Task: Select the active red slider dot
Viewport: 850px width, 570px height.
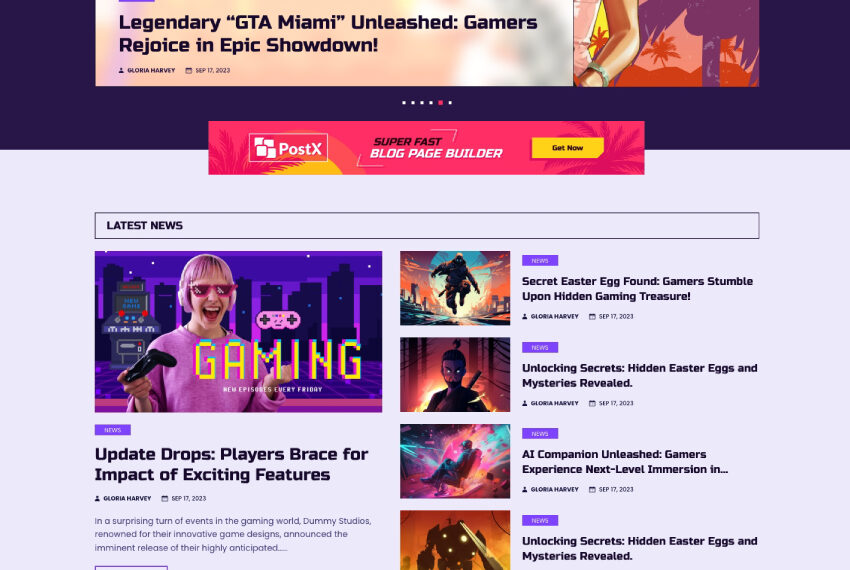Action: click(x=441, y=103)
